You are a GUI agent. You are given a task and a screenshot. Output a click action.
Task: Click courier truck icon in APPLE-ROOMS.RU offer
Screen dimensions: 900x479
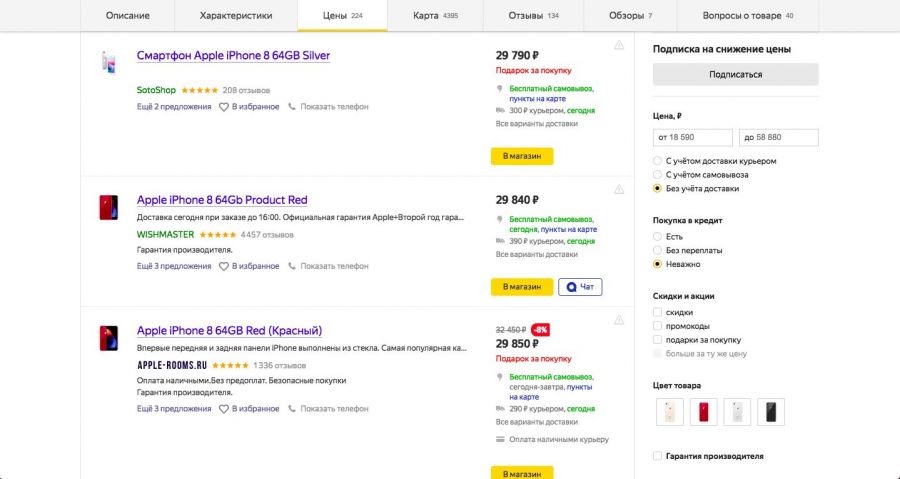point(500,409)
